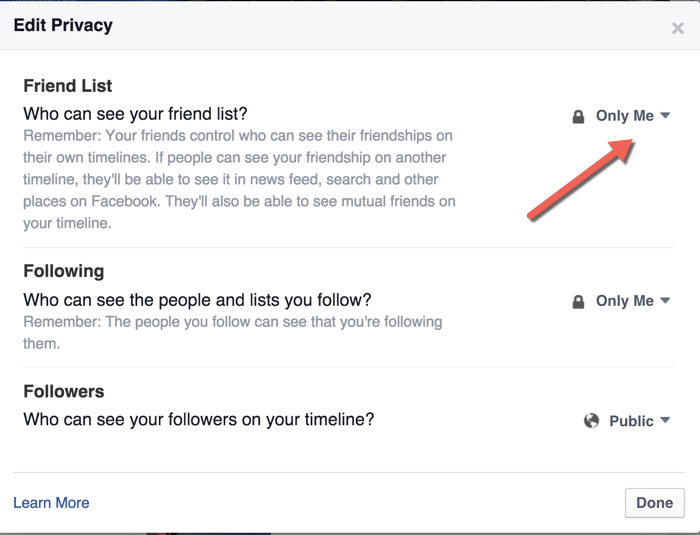700x535 pixels.
Task: Click the arrow beside Following Only Me
Action: 665,301
